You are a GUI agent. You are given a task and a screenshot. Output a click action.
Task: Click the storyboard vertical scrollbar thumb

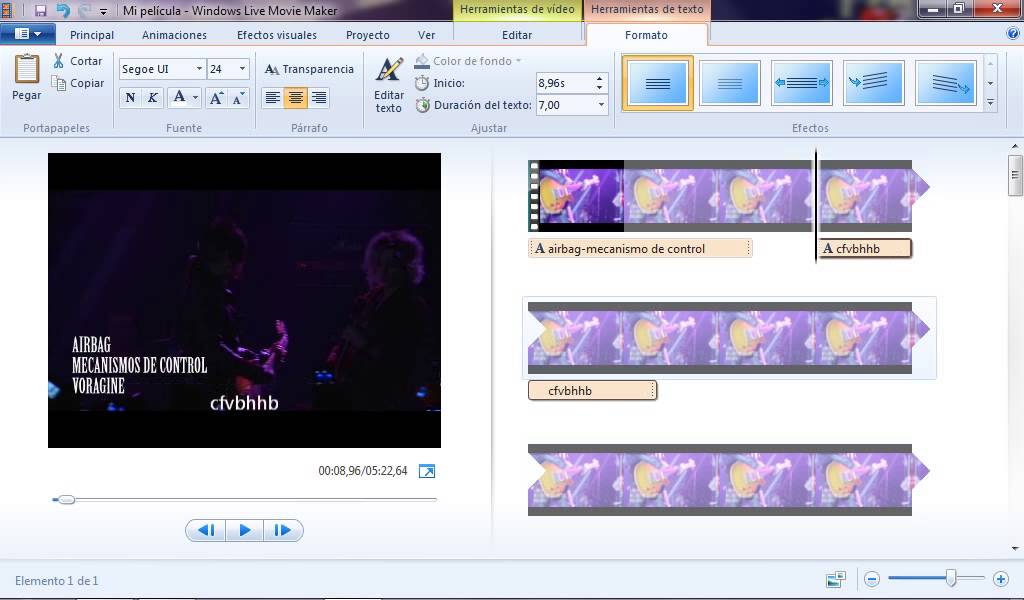click(x=1014, y=175)
